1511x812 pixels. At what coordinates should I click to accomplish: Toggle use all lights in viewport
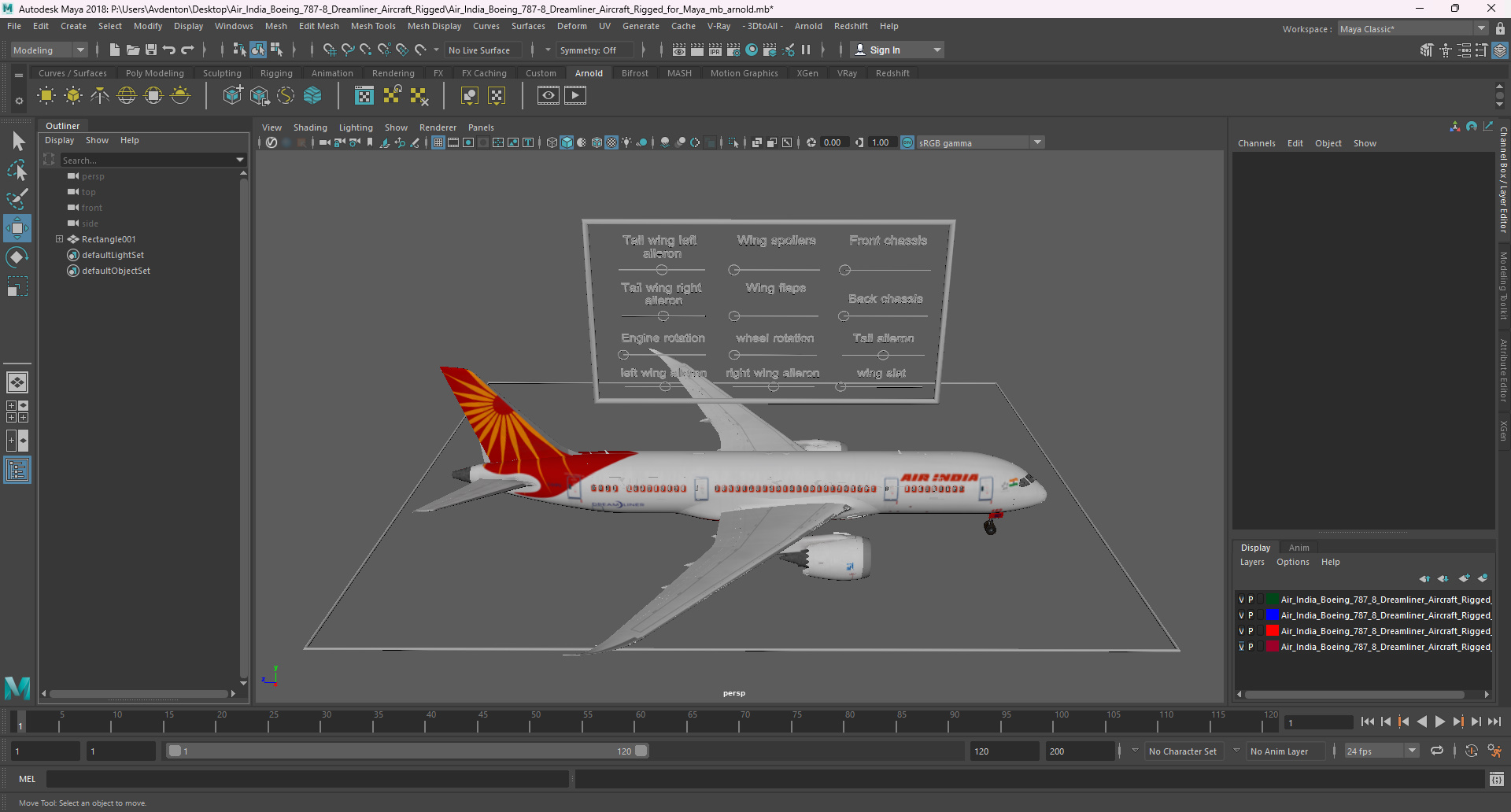(626, 142)
